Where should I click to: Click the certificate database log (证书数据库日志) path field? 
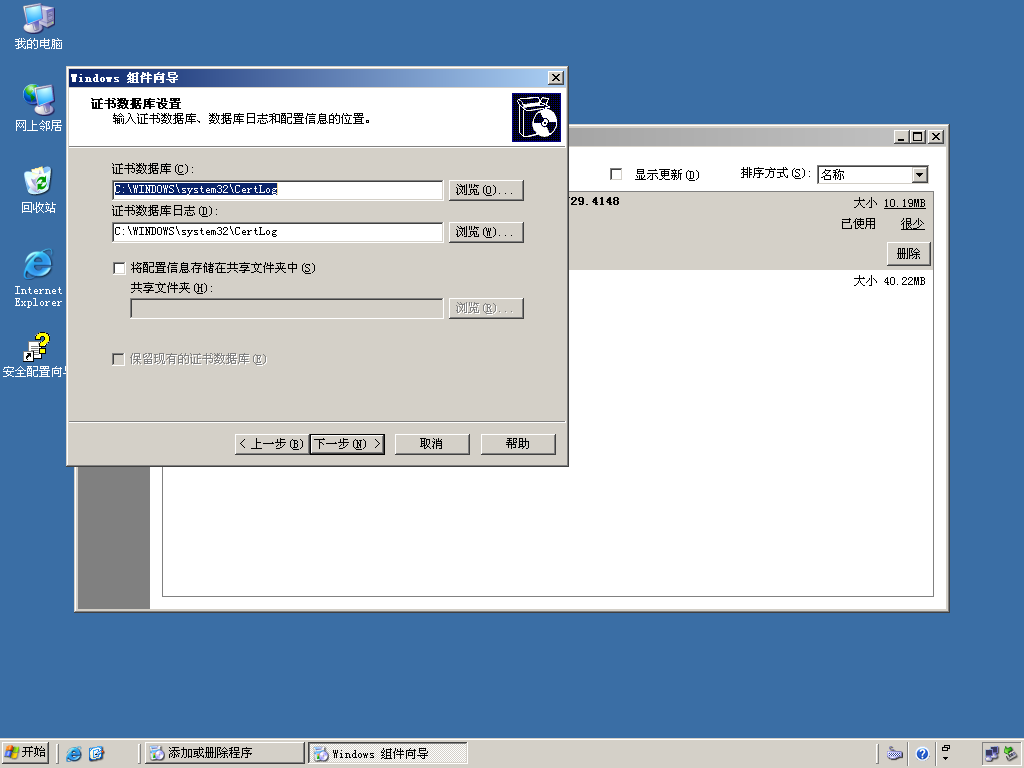278,232
